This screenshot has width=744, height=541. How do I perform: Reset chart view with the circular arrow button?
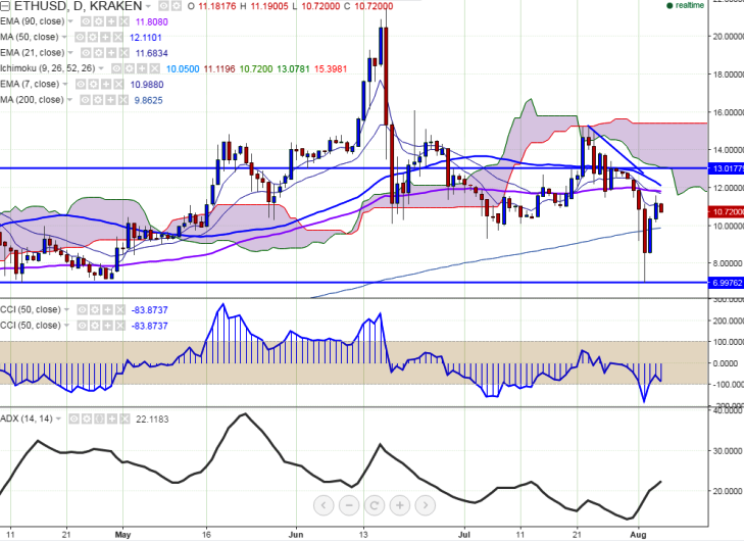(374, 505)
